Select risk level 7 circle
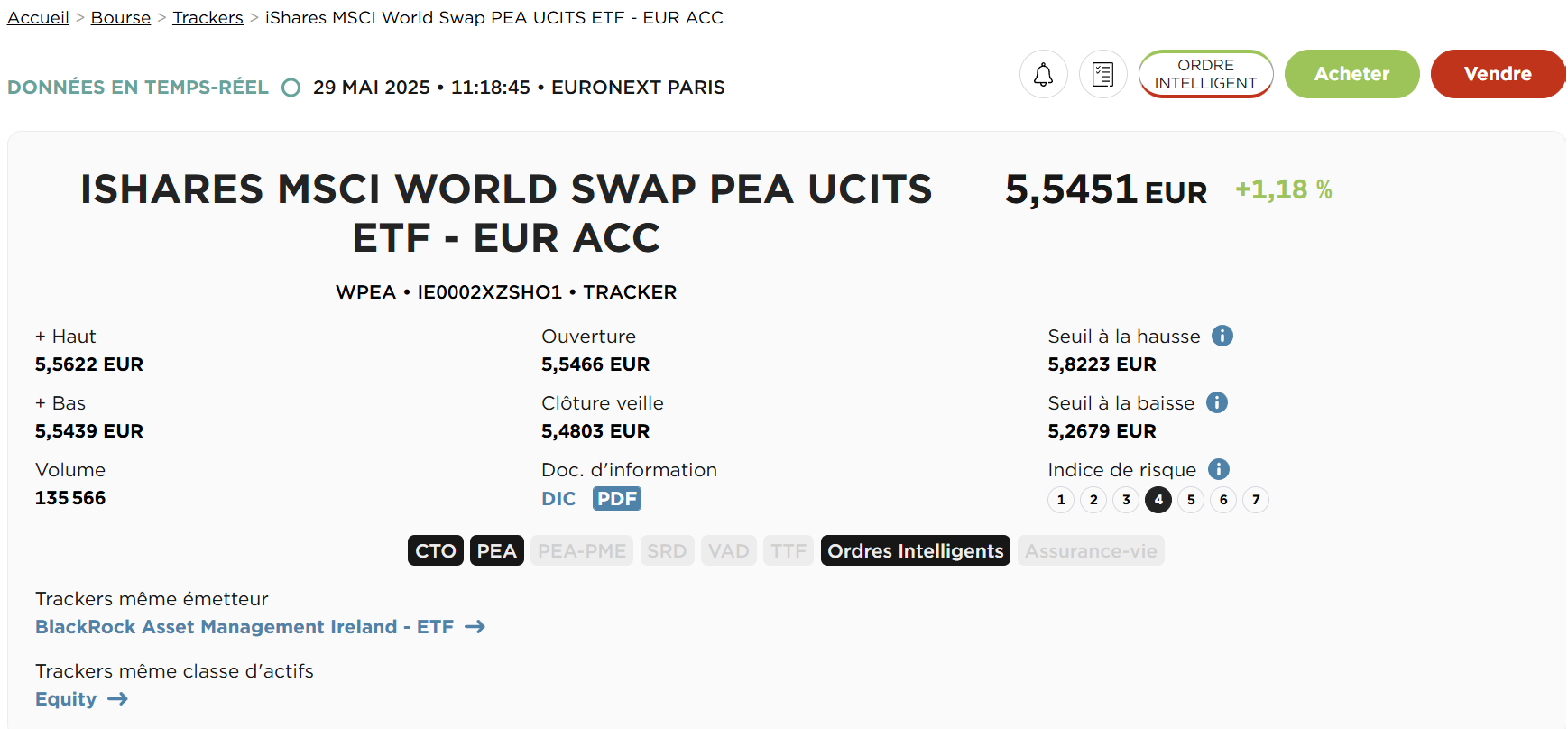The width and height of the screenshot is (1568, 729). [x=1256, y=500]
